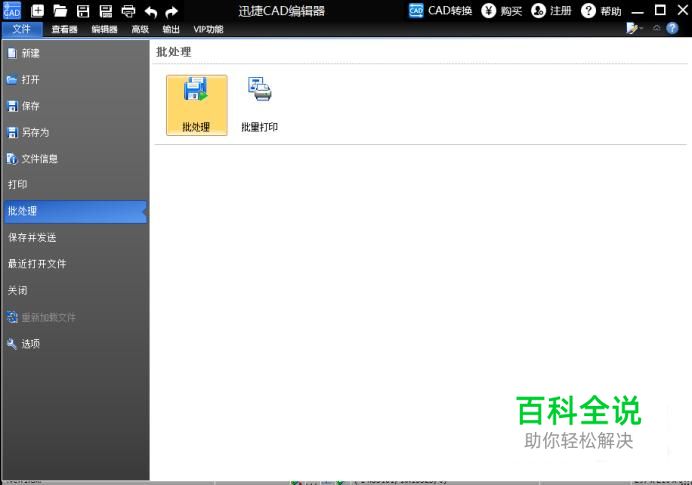The width and height of the screenshot is (692, 485).
Task: Click the blue help question-mark icon
Action: pos(672,28)
